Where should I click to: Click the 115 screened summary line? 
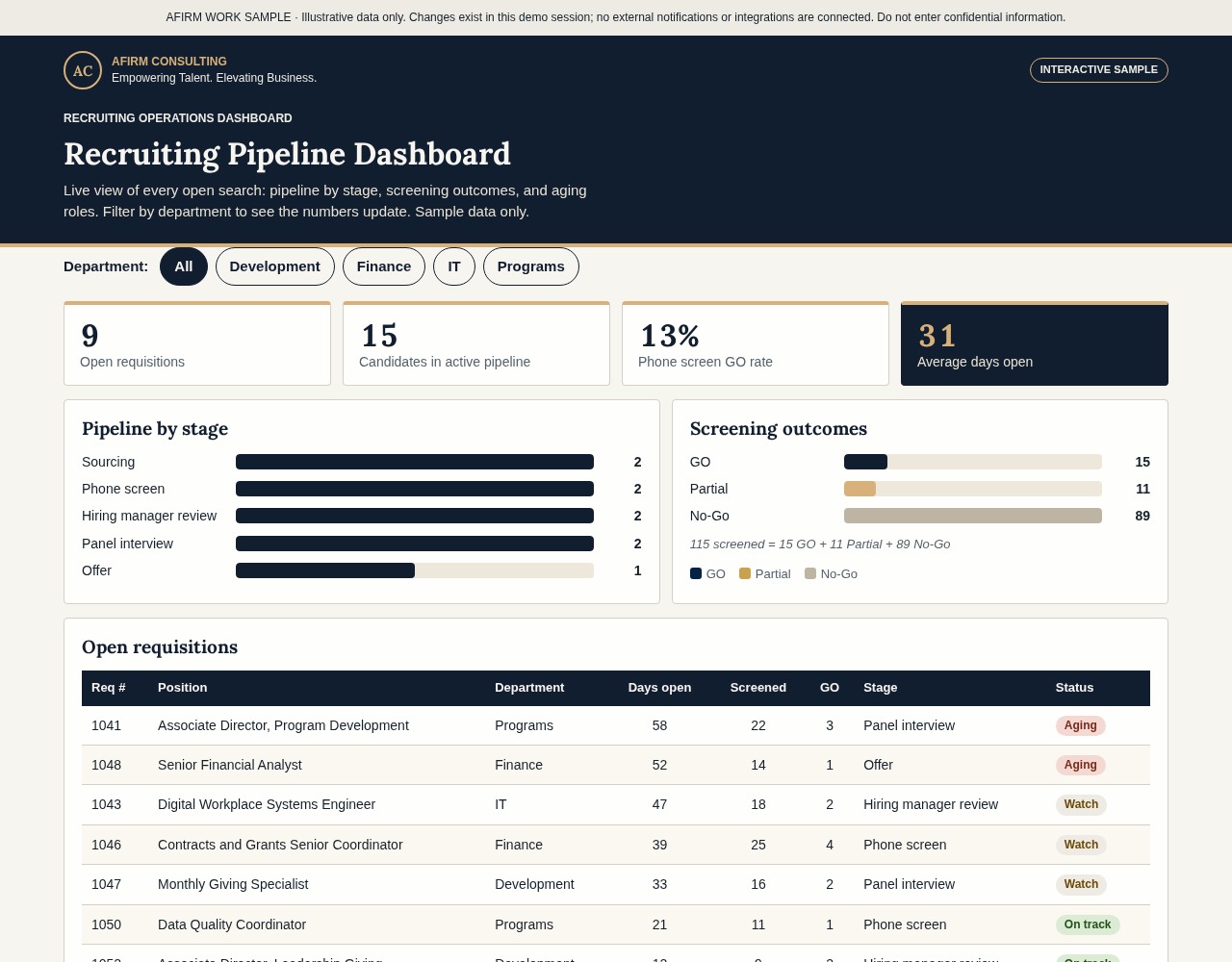coord(820,544)
